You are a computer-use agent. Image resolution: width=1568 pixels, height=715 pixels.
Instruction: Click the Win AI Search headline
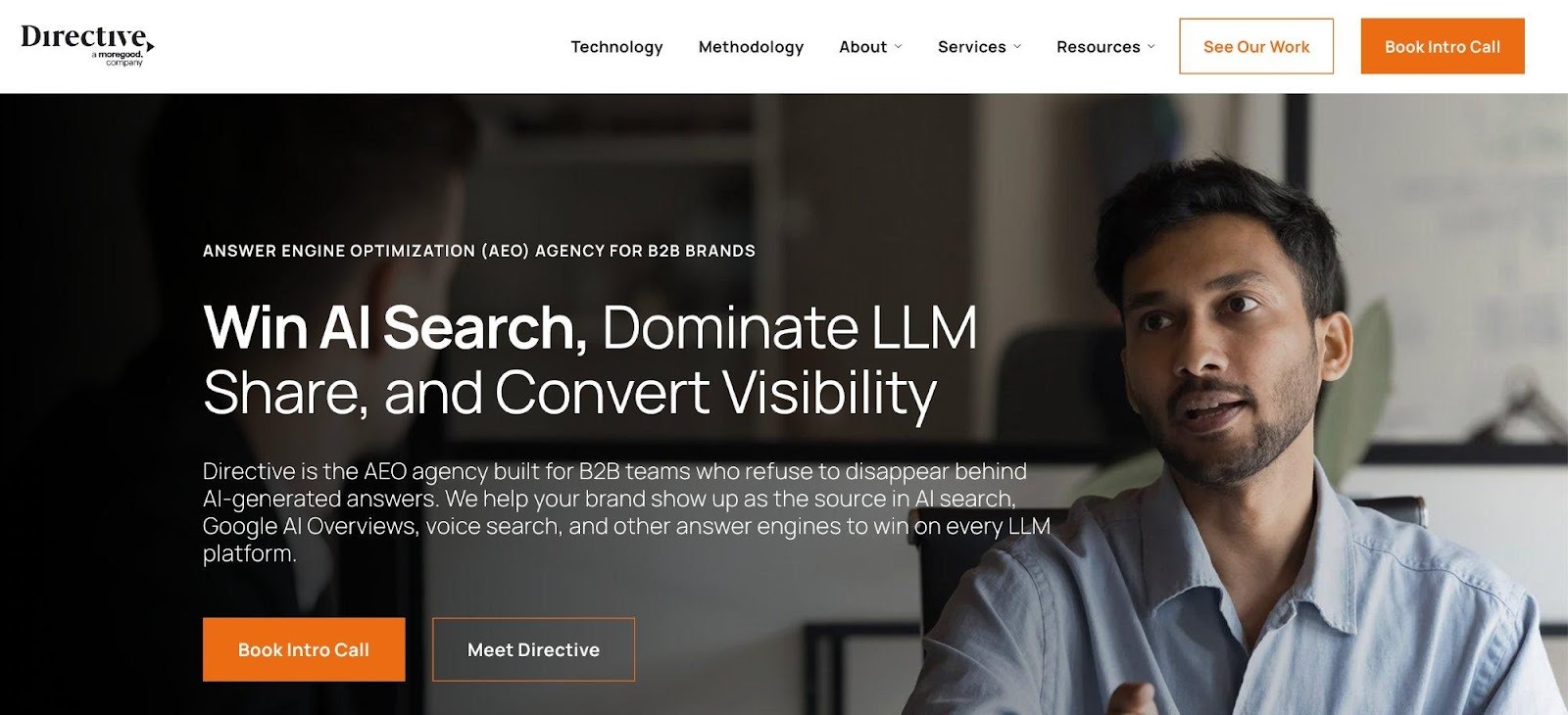(395, 327)
